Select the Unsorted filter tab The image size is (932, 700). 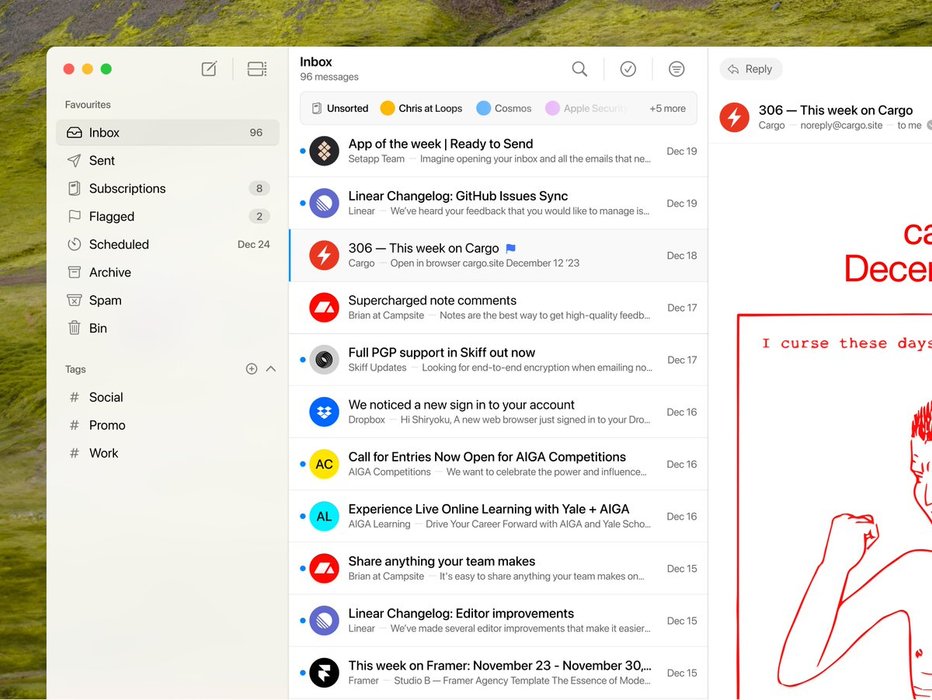[x=340, y=108]
